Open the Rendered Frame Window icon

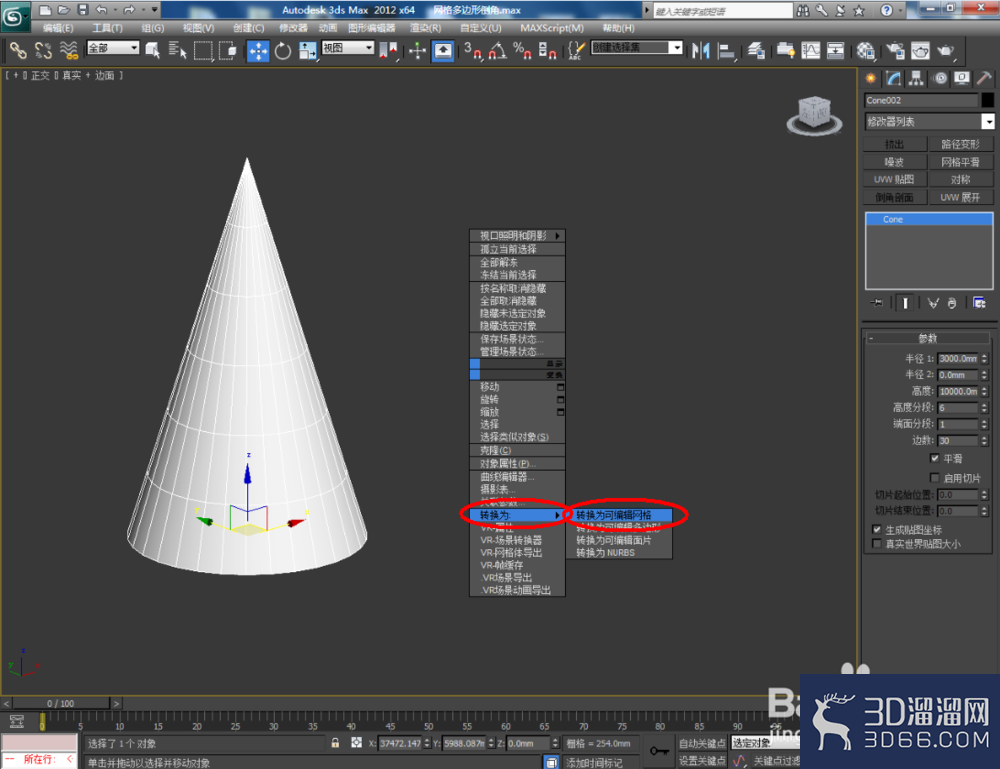[920, 50]
